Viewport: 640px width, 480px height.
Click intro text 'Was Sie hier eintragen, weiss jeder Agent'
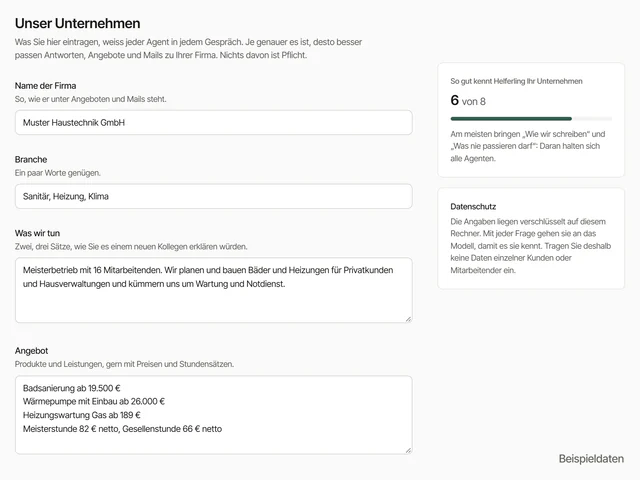[188, 49]
